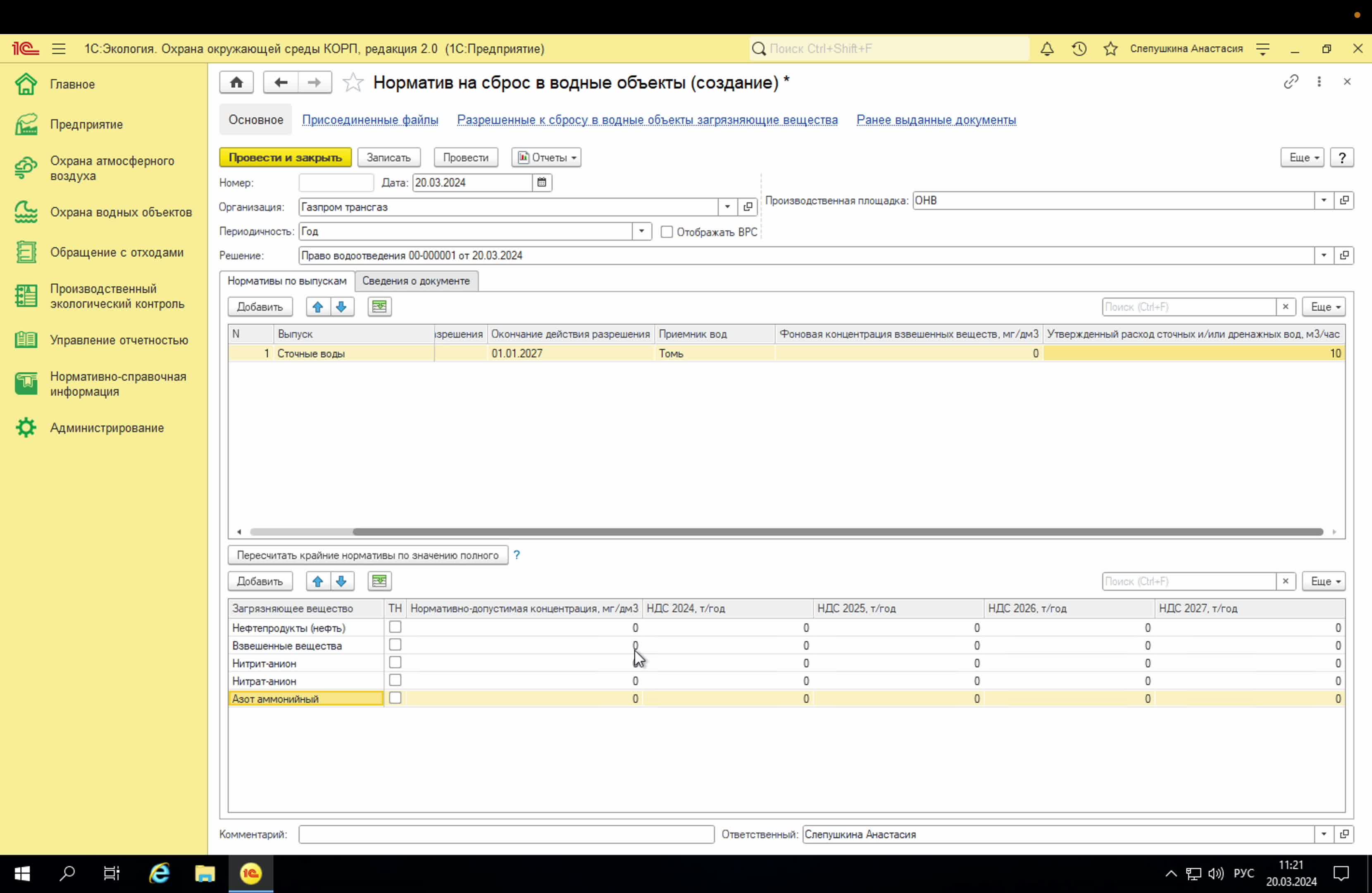Move the выпуск row down
The image size is (1372, 893).
[x=341, y=307]
